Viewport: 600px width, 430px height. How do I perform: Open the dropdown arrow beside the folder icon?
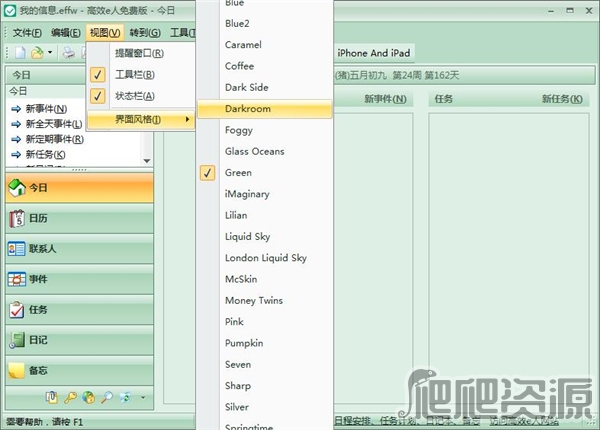coord(50,53)
